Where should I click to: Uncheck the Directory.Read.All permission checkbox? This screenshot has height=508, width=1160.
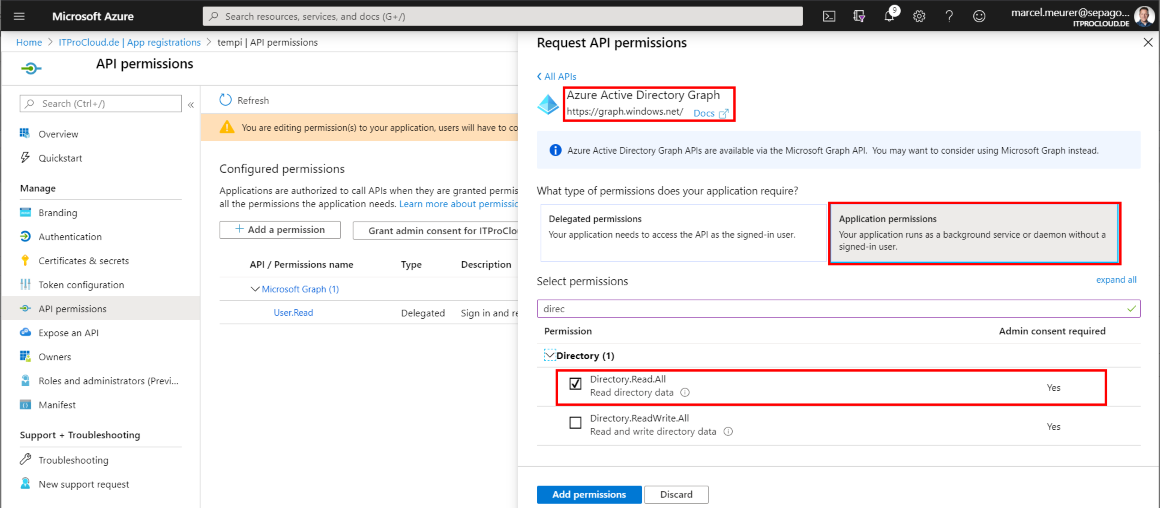(x=575, y=385)
